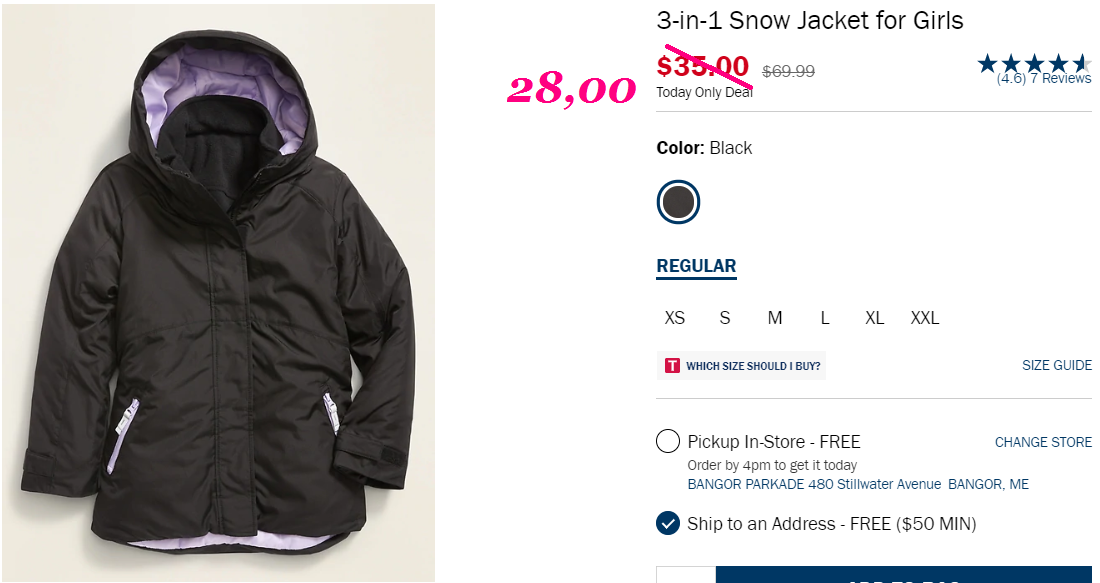Viewport: 1100px width, 583px height.
Task: Click the black snow jacket product image
Action: tap(218, 293)
